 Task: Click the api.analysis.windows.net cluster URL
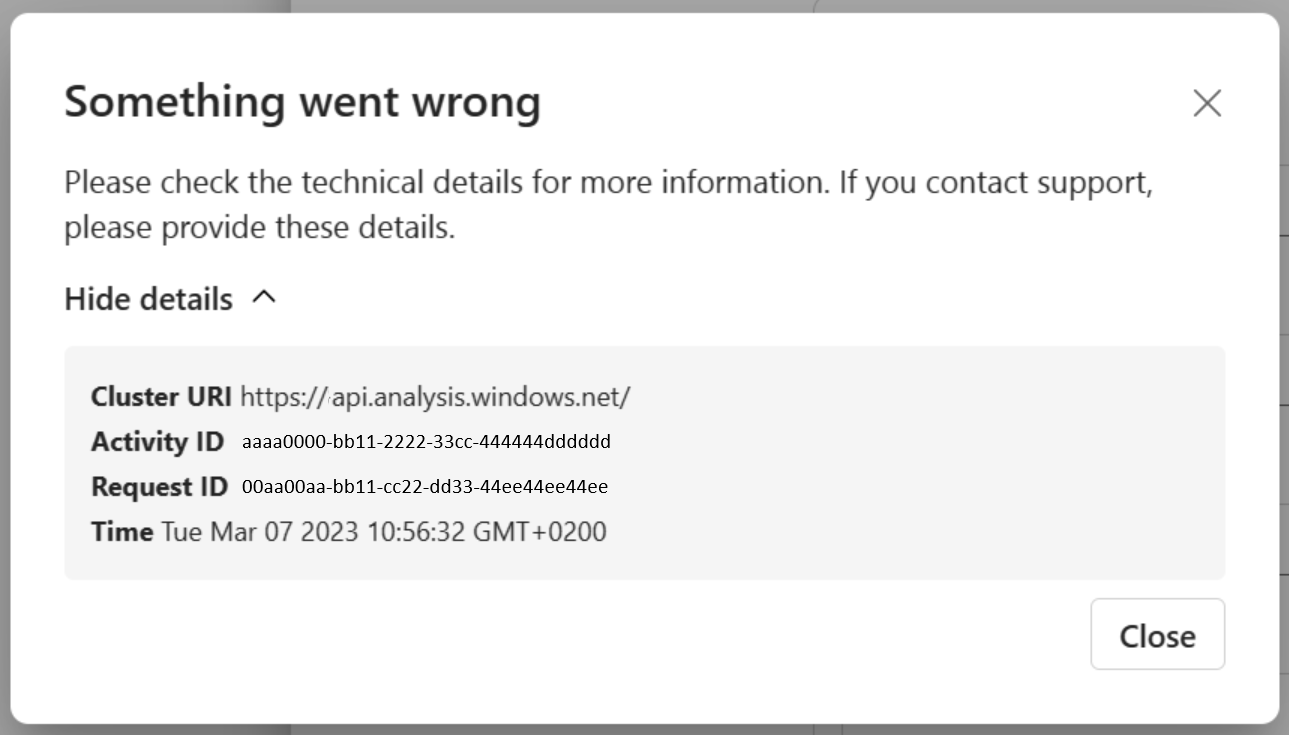click(435, 397)
